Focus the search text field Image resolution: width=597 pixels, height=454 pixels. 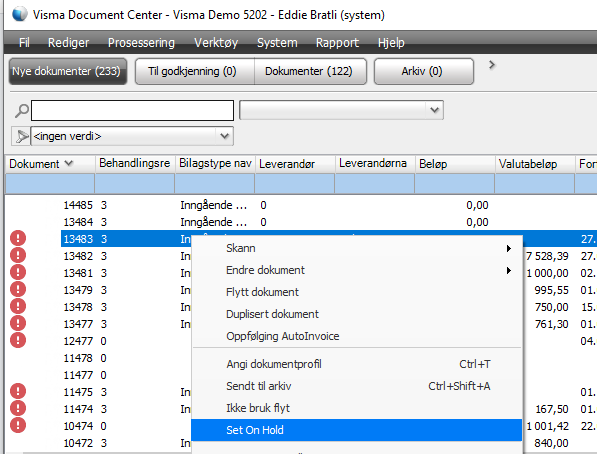132,111
